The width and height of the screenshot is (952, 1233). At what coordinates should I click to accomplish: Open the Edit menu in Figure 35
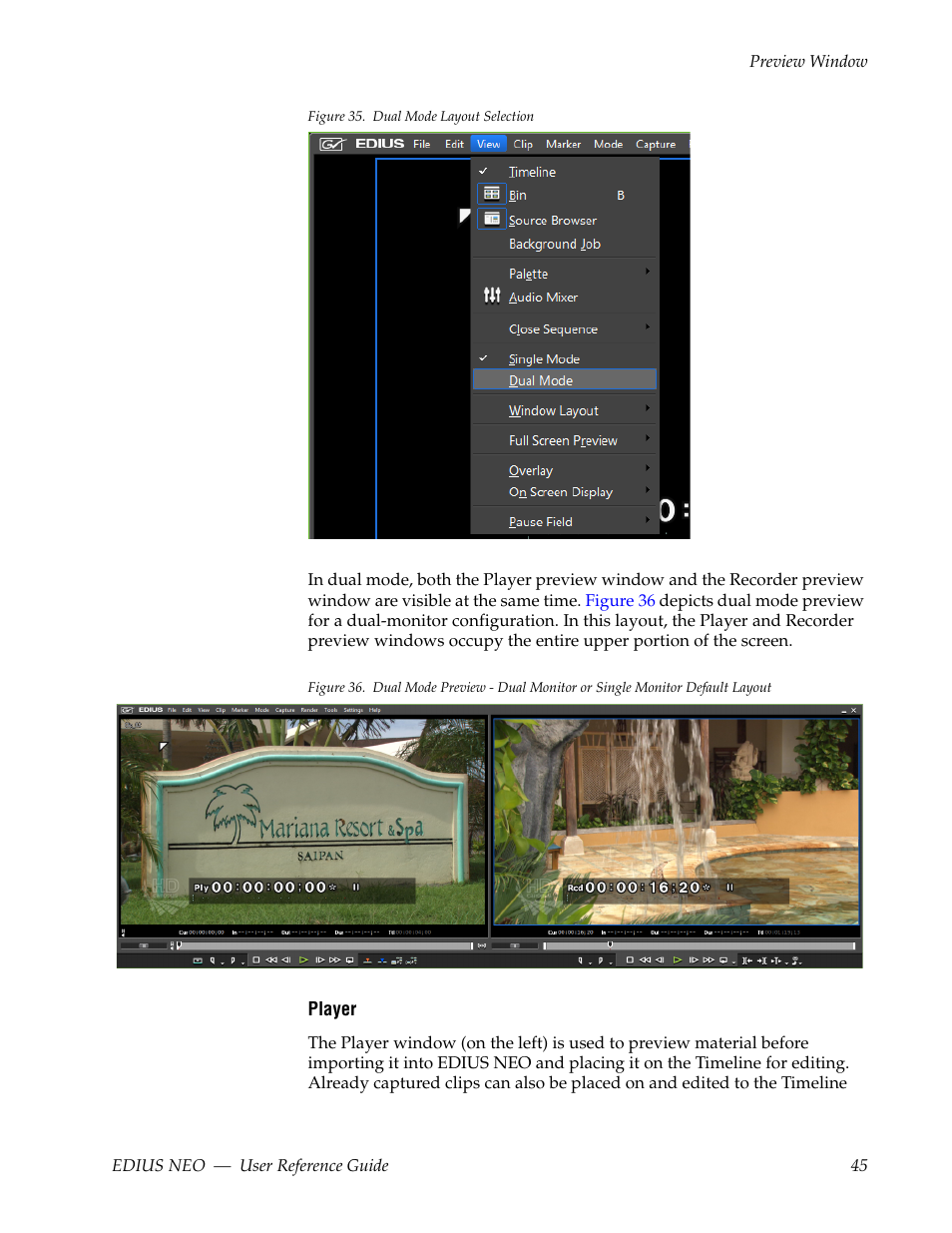[454, 144]
